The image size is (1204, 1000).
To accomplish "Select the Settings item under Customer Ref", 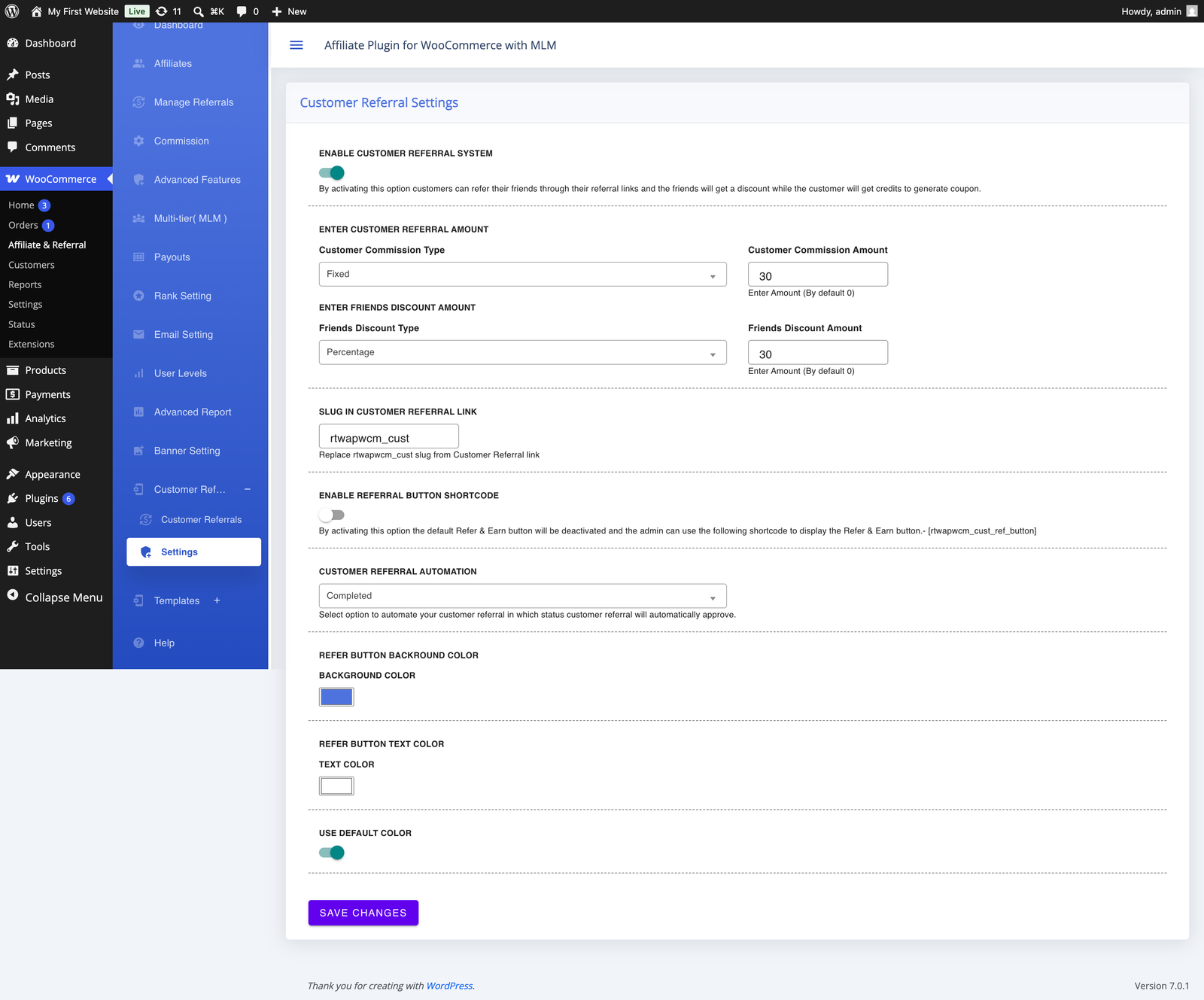I will click(x=194, y=552).
